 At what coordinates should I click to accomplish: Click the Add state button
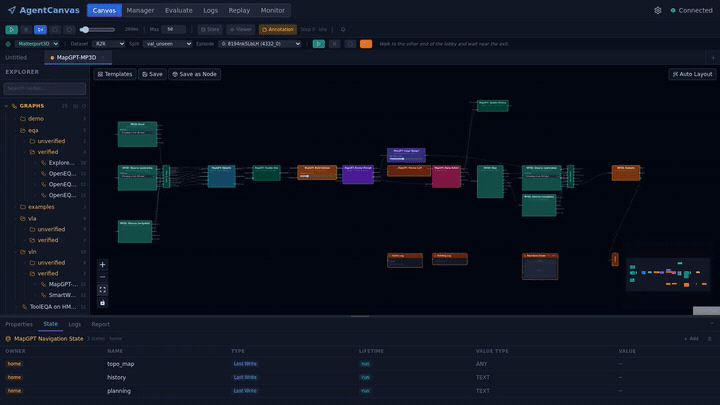691,339
